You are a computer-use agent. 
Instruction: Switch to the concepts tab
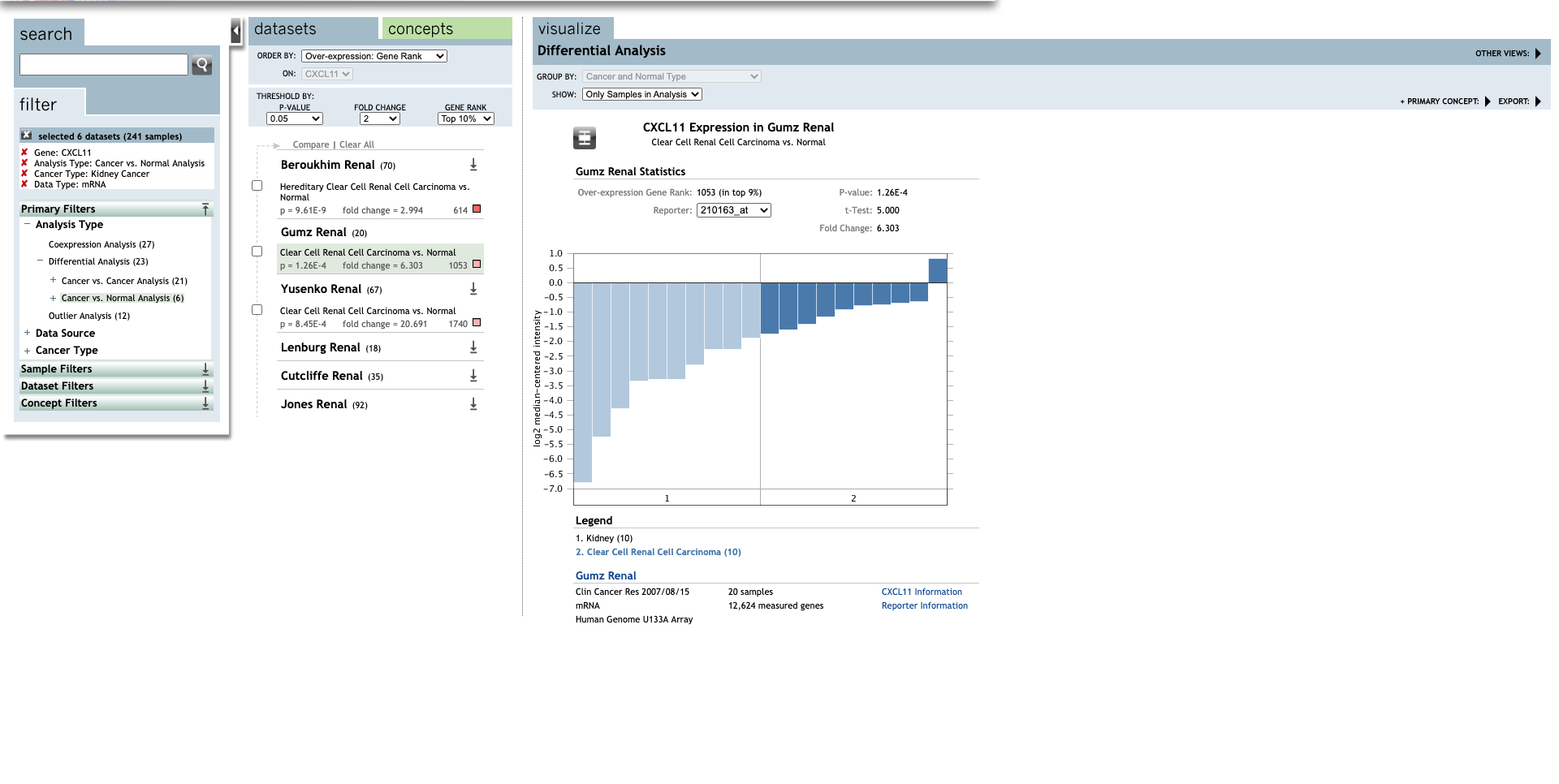447,28
